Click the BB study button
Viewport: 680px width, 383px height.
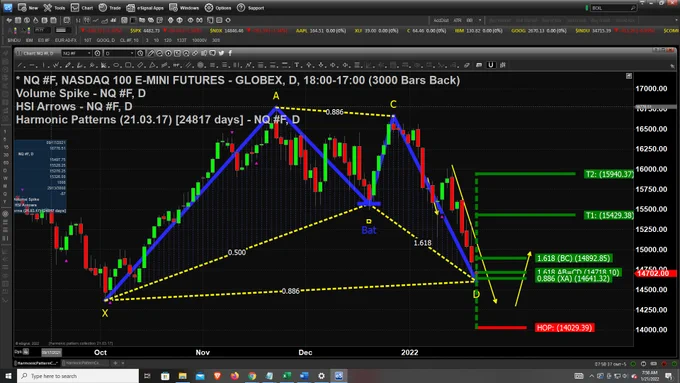coord(470,20)
